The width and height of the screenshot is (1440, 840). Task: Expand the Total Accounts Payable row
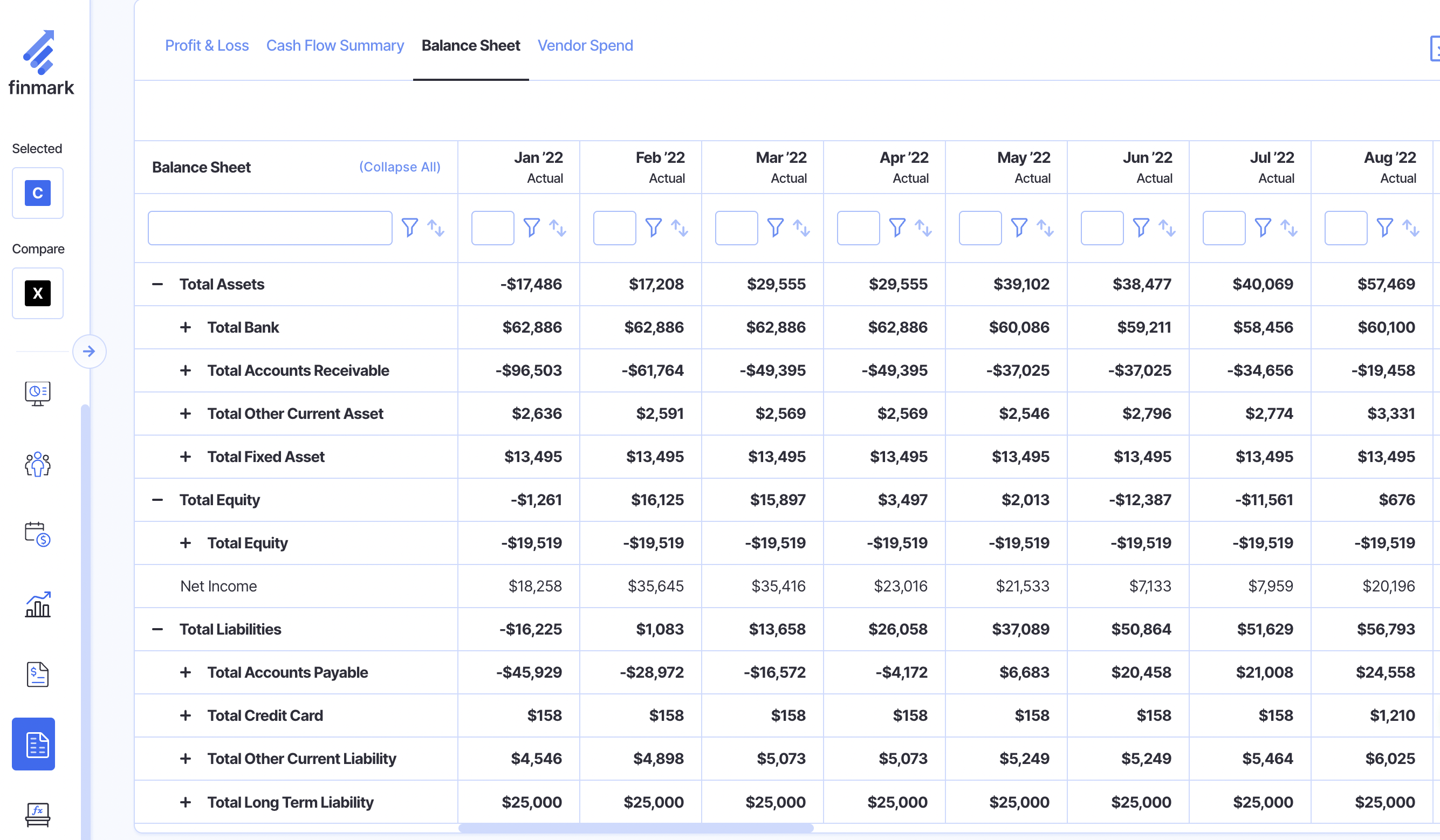(186, 672)
